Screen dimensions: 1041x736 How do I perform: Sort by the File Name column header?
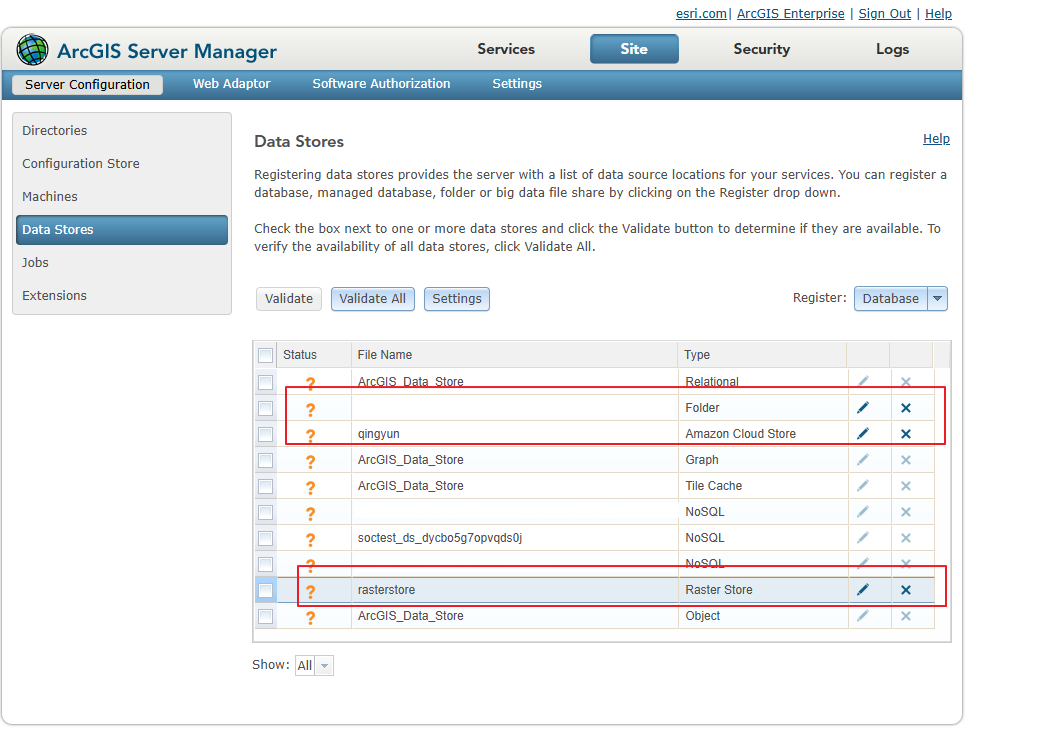point(514,355)
